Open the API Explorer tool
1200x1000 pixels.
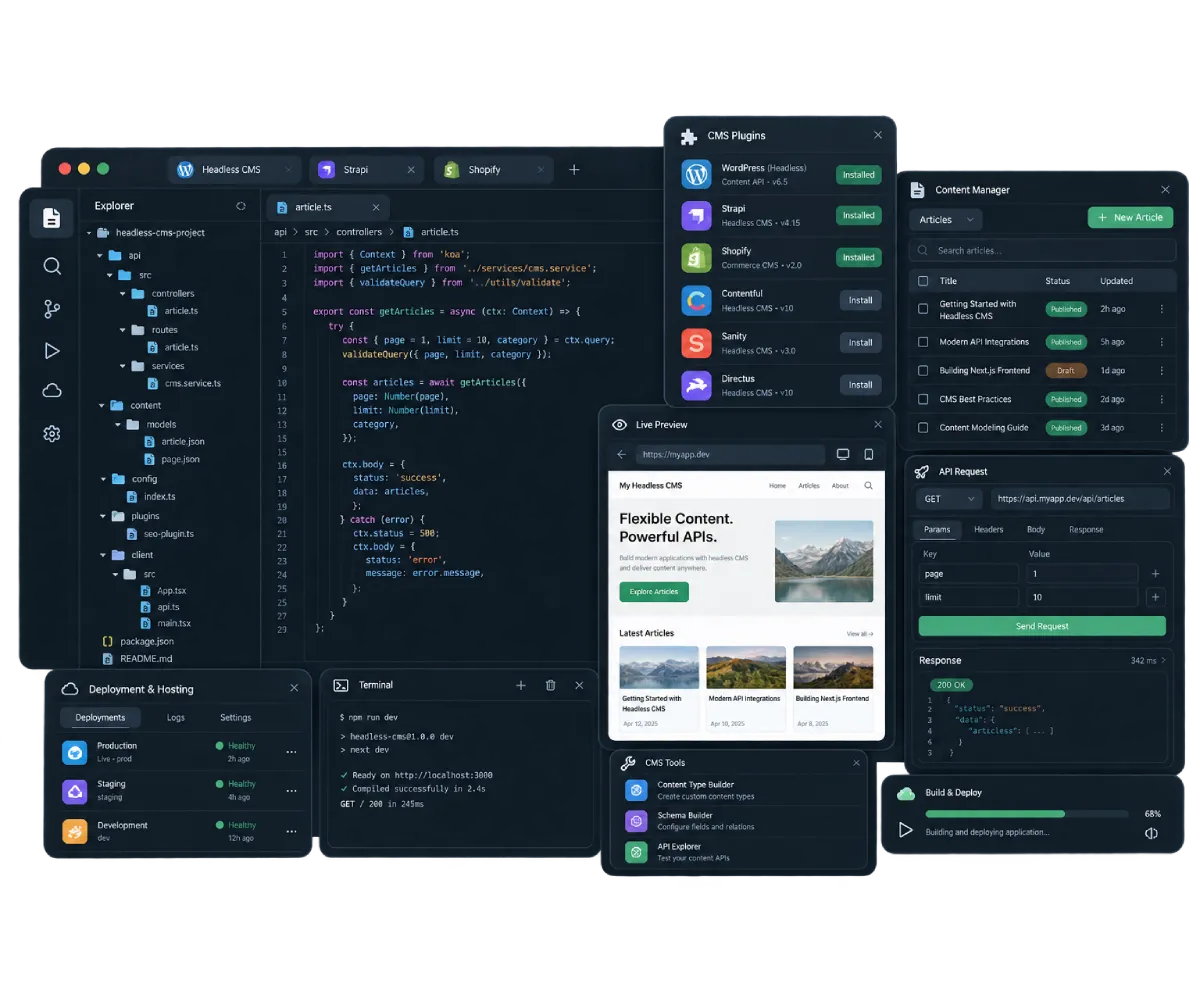737,852
